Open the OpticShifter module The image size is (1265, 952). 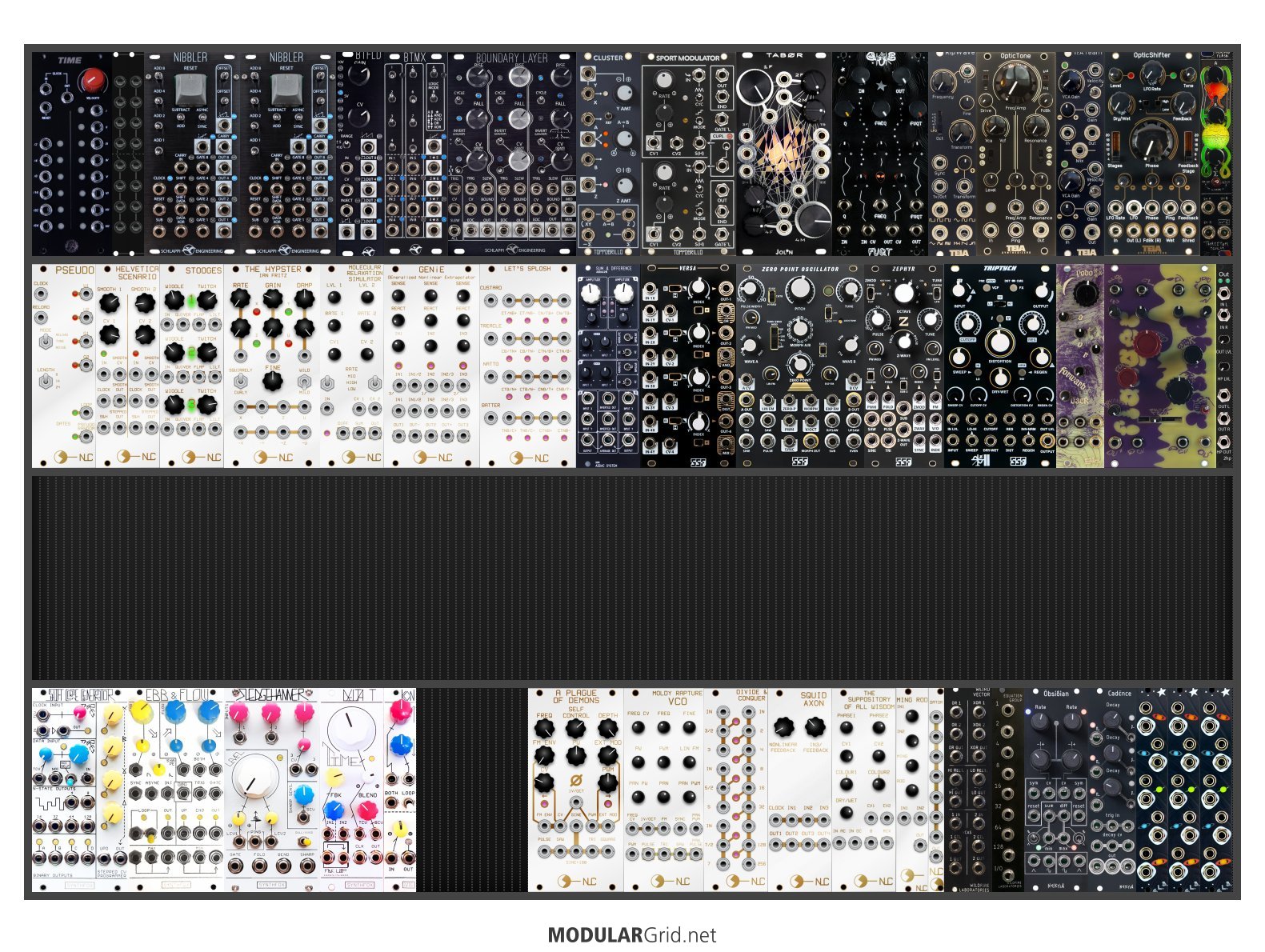click(x=1152, y=154)
